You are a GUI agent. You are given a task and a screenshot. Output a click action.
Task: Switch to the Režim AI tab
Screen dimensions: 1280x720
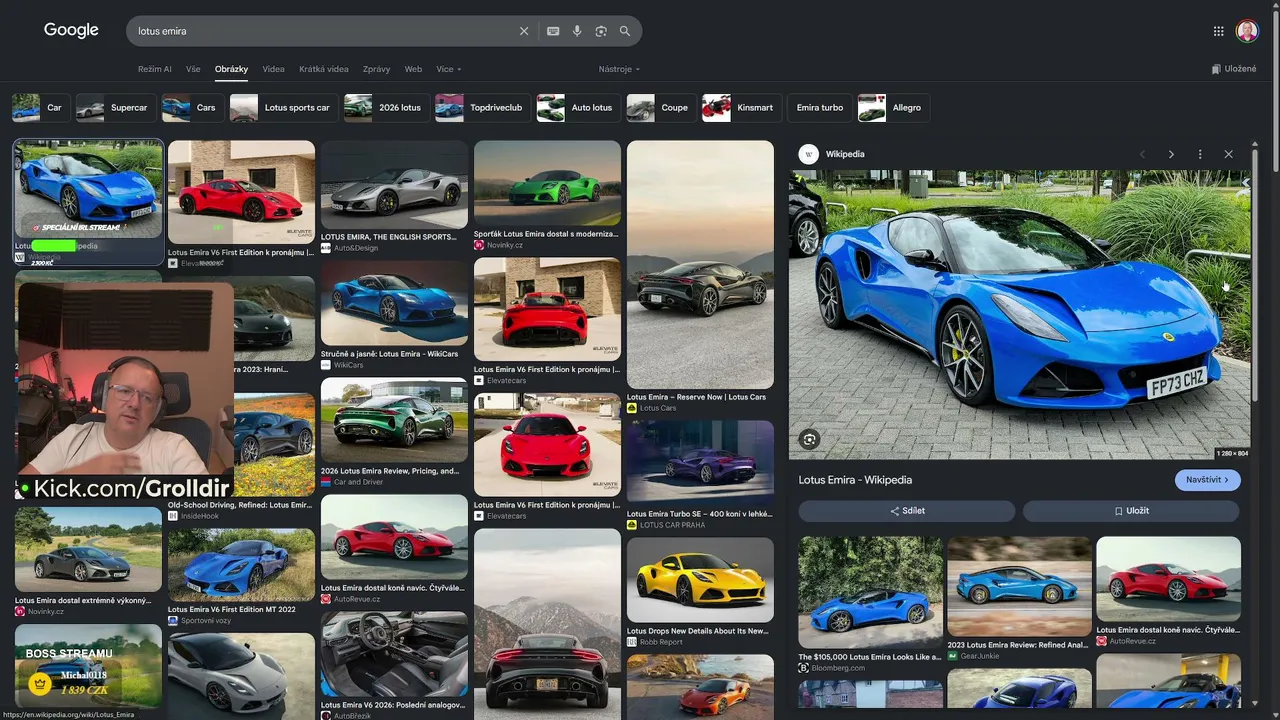[155, 69]
